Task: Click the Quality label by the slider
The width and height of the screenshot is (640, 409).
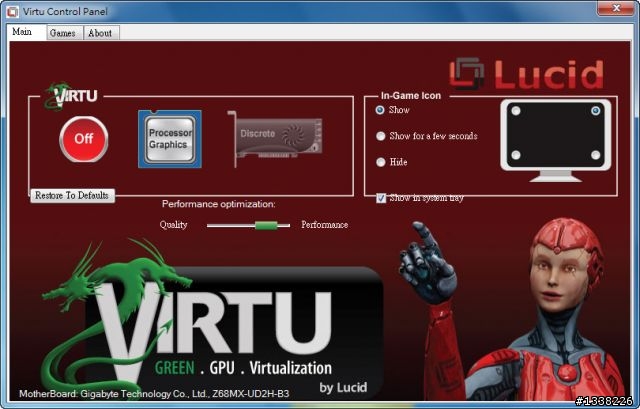Action: tap(173, 225)
